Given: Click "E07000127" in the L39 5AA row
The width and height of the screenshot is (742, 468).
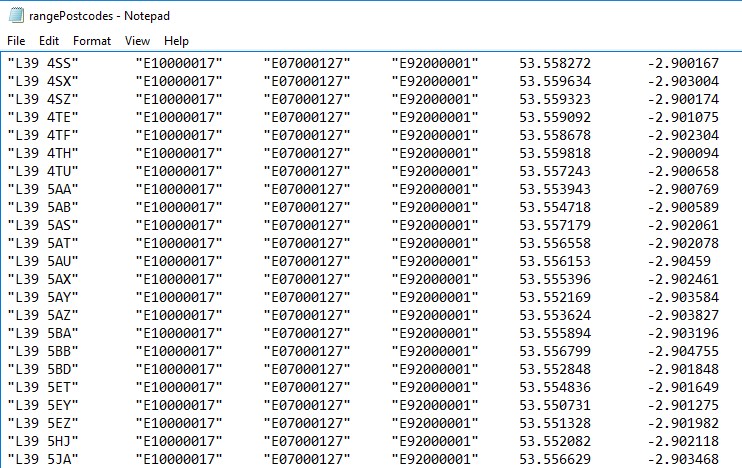Looking at the screenshot, I should 307,189.
